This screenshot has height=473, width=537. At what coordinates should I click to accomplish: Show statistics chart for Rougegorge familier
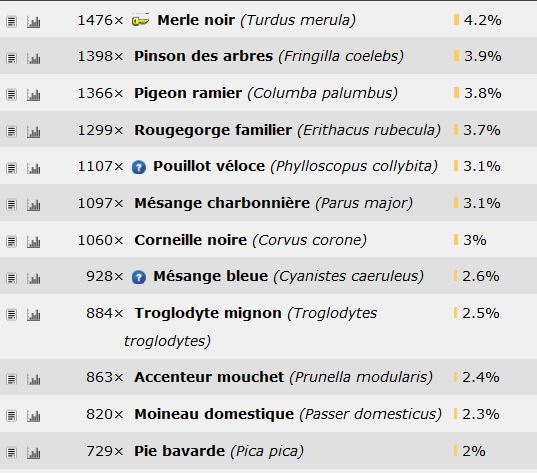pyautogui.click(x=34, y=132)
